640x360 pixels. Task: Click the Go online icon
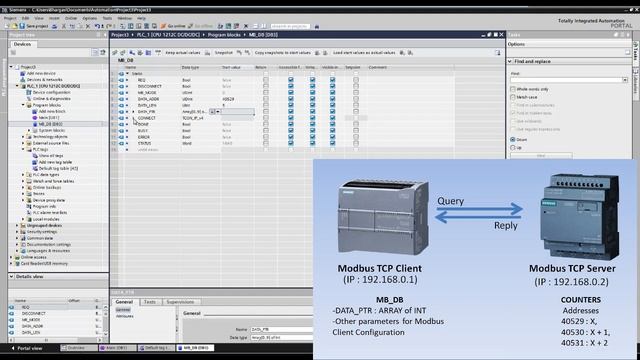(164, 26)
